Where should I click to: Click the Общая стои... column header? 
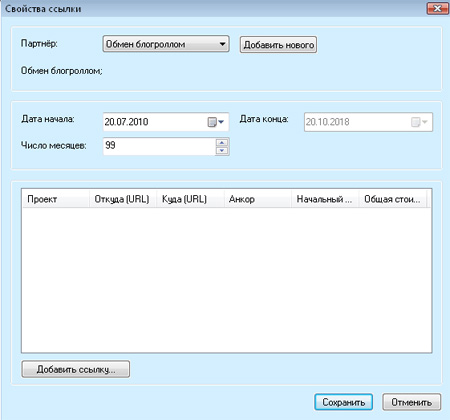[x=392, y=199]
